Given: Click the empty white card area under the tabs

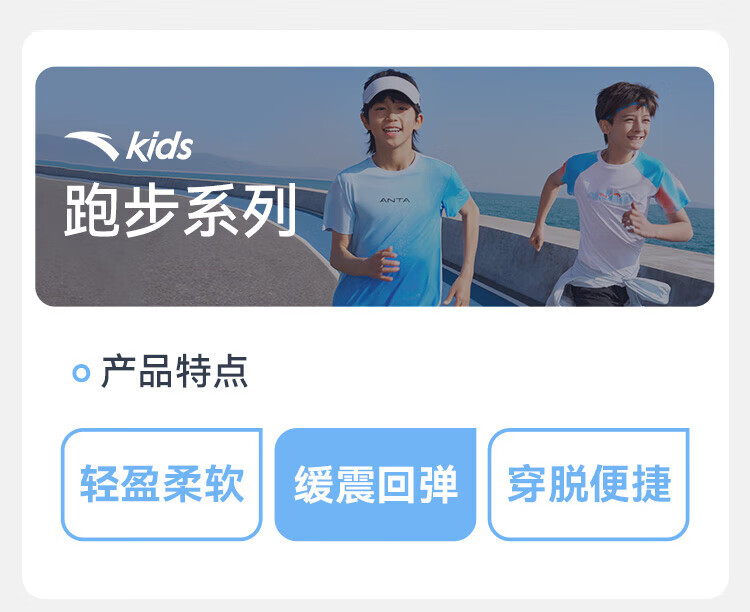Looking at the screenshot, I should point(375,569).
